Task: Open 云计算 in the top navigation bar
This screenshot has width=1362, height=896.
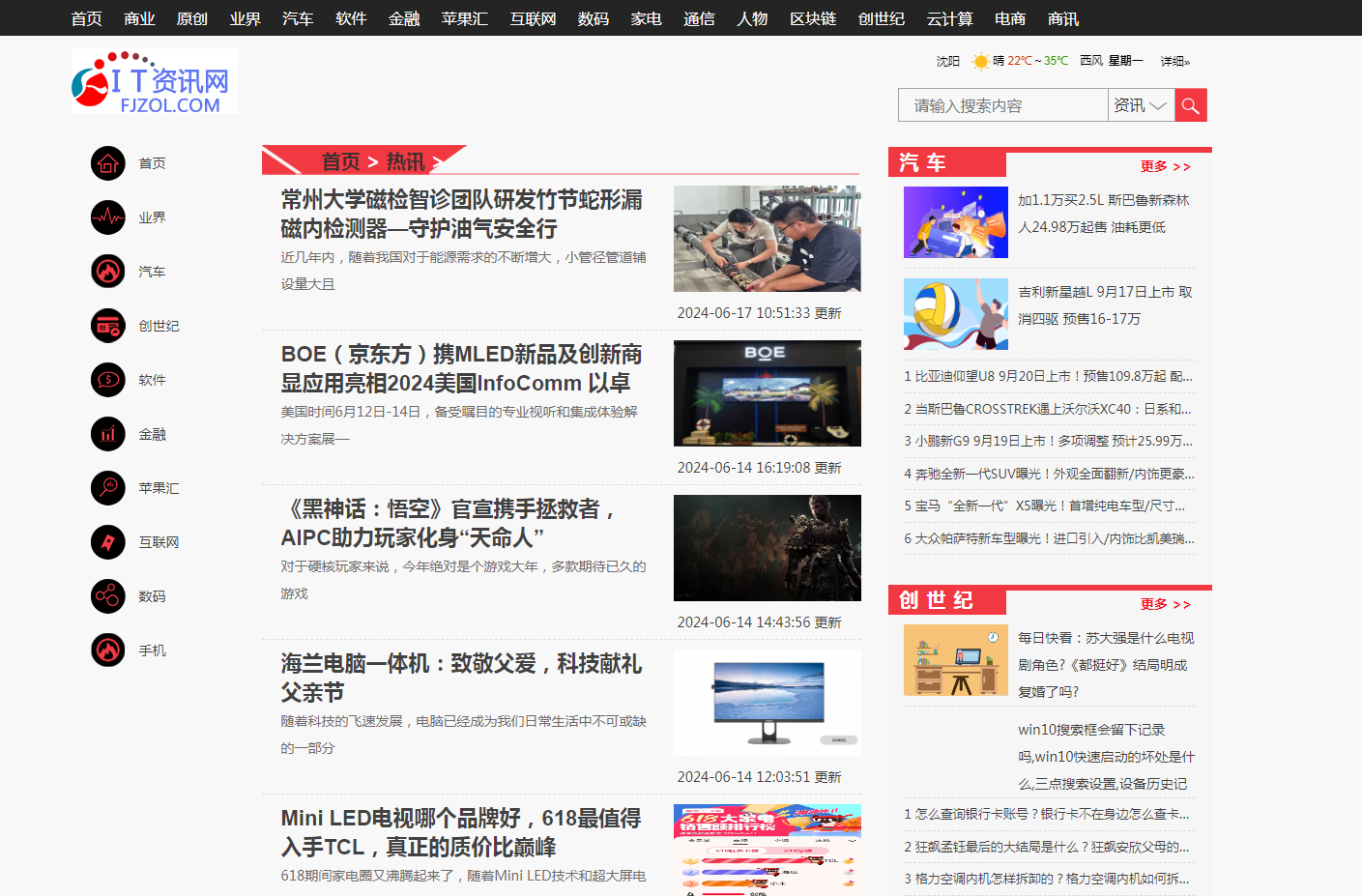Action: click(950, 18)
